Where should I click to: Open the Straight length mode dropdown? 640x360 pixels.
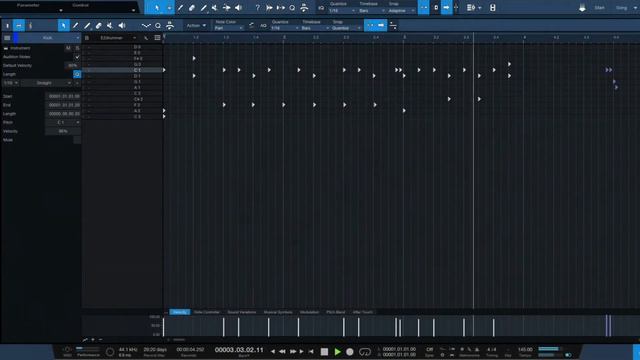(x=47, y=83)
